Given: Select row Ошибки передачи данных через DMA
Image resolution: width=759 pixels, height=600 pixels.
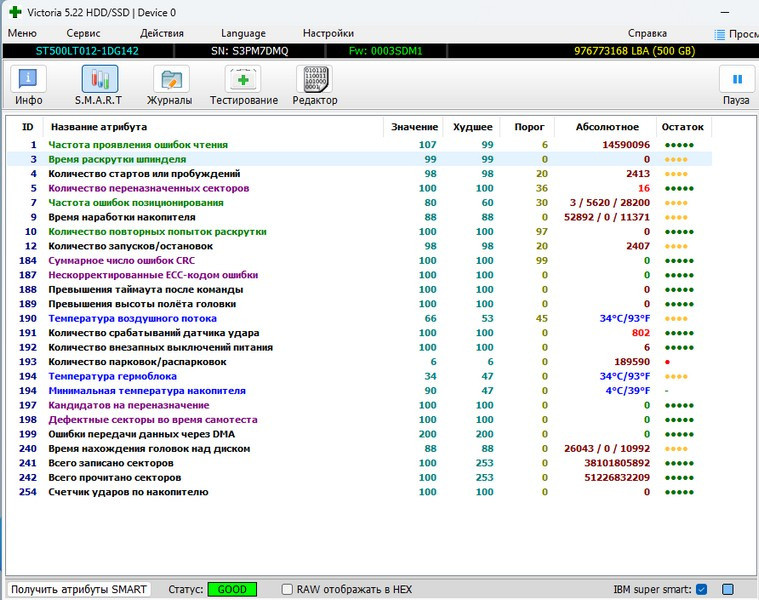Looking at the screenshot, I should click(359, 434).
